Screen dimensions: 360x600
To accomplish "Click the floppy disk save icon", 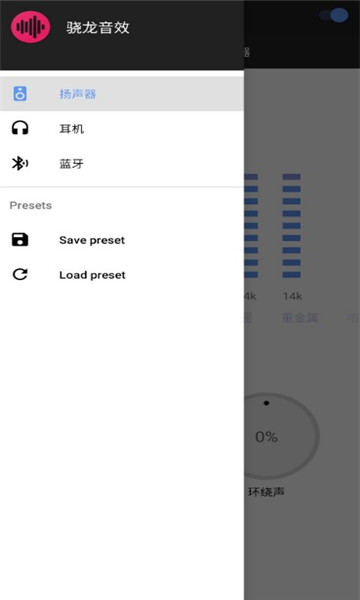I will point(20,240).
